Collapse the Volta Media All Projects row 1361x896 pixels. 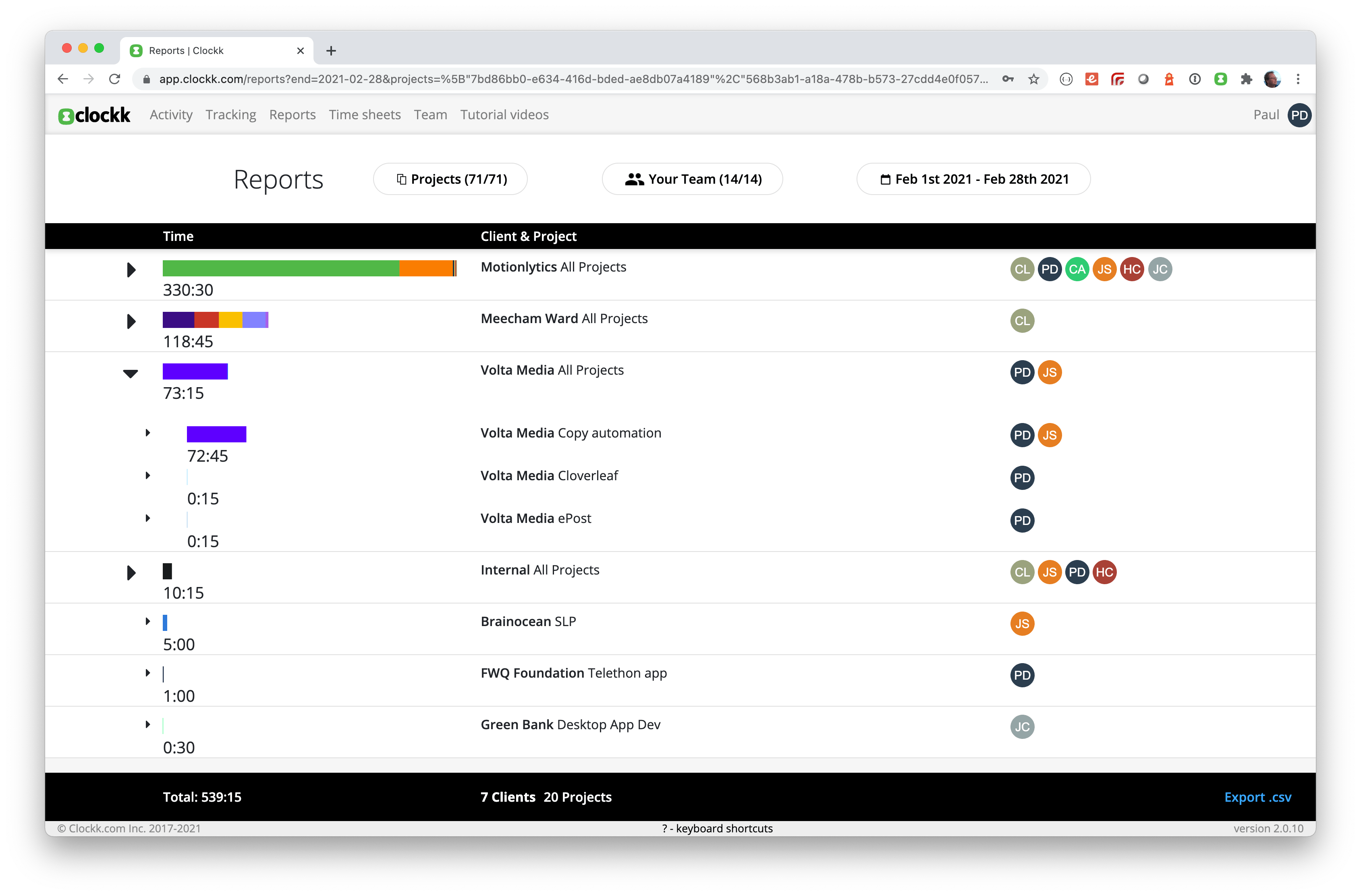(x=131, y=374)
